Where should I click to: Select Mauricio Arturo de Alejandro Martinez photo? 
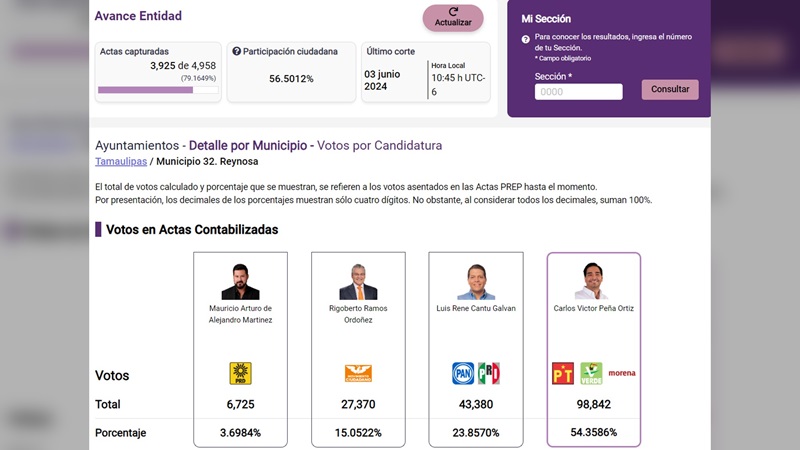point(240,281)
